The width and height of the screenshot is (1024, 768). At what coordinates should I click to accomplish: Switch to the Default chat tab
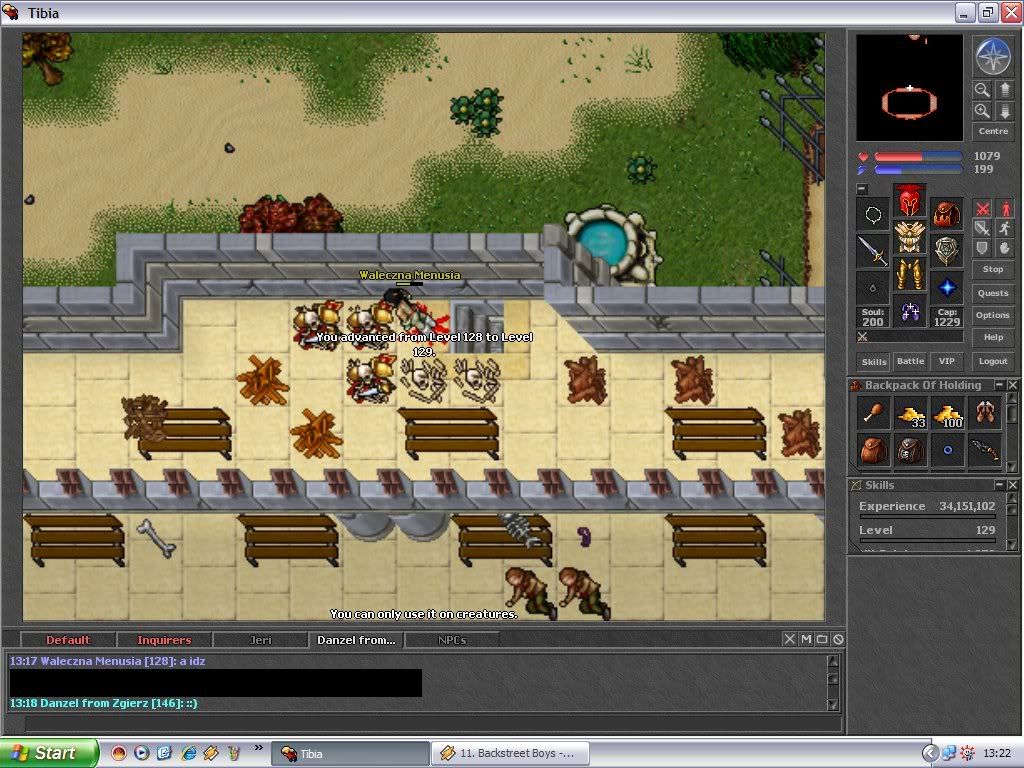[68, 640]
